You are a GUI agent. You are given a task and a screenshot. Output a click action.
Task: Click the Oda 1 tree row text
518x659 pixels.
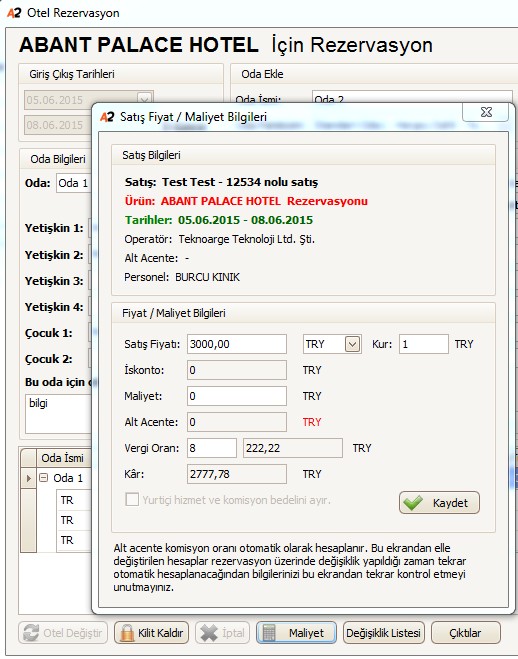point(68,478)
